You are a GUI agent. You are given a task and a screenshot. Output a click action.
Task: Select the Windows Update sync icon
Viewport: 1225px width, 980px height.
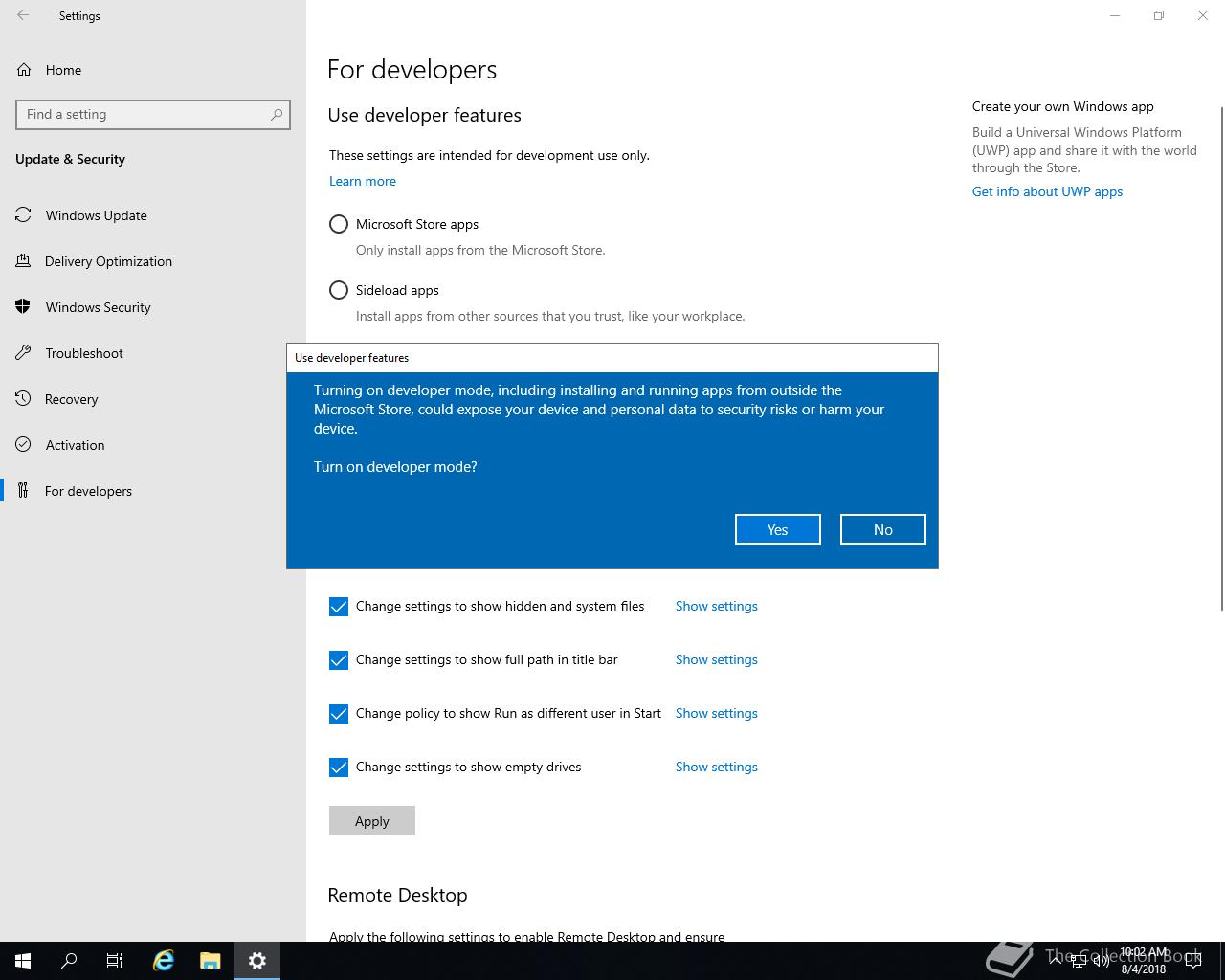point(23,215)
